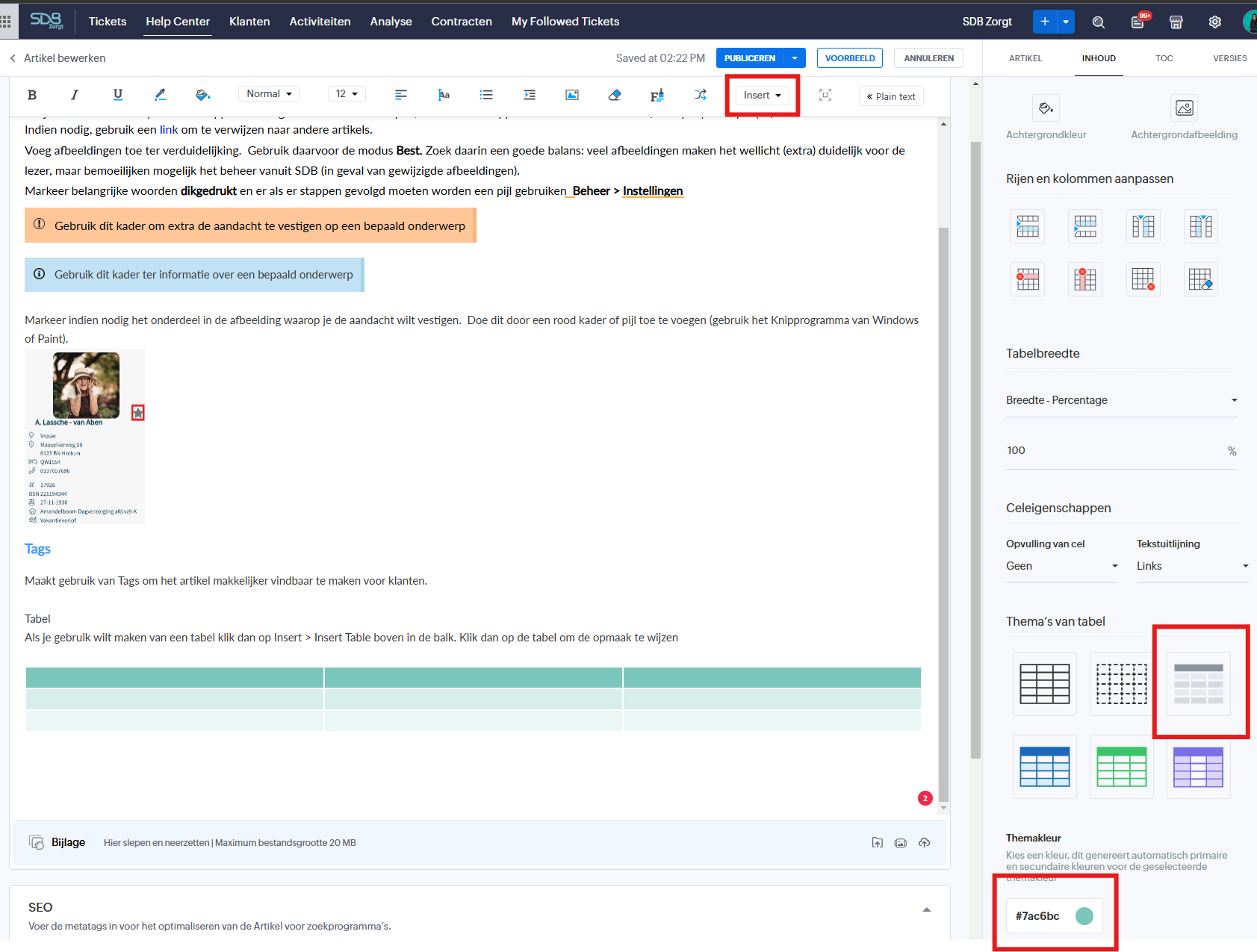Select the Achtergrondkleur paint bucket icon
The height and width of the screenshot is (952, 1257).
(1046, 108)
